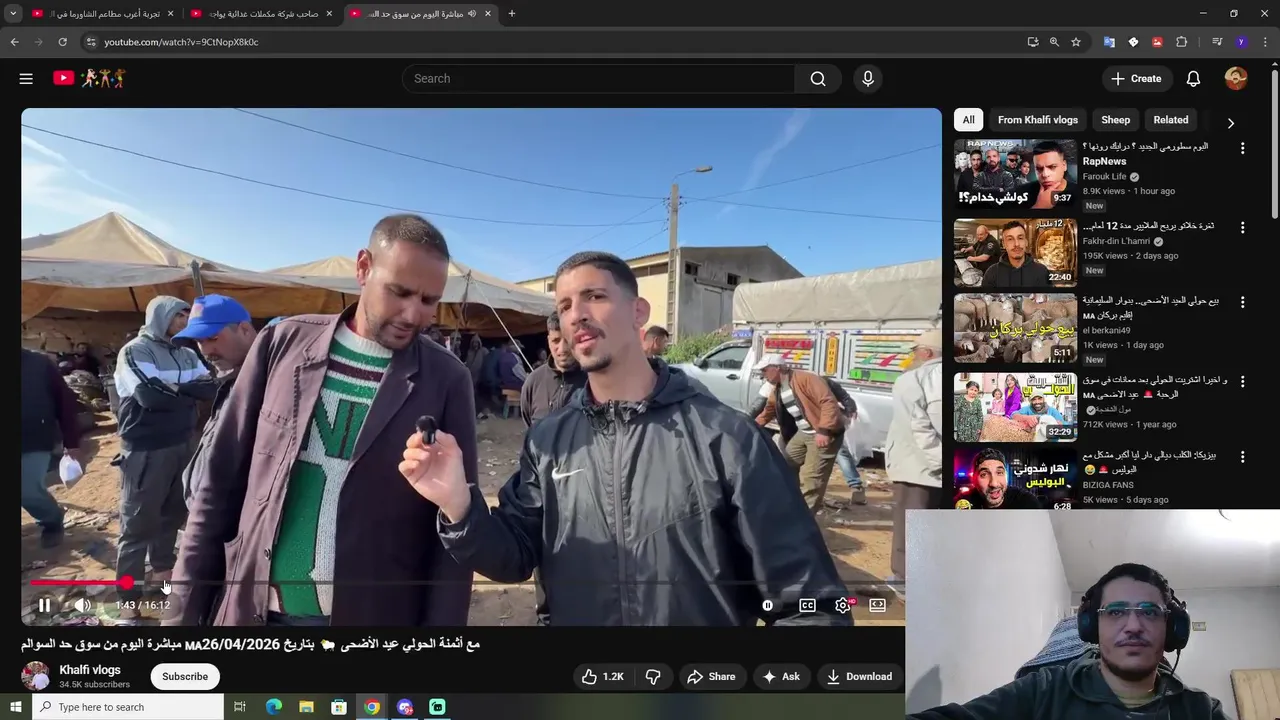Reload the current page
Viewport: 1280px width, 720px height.
pyautogui.click(x=62, y=42)
